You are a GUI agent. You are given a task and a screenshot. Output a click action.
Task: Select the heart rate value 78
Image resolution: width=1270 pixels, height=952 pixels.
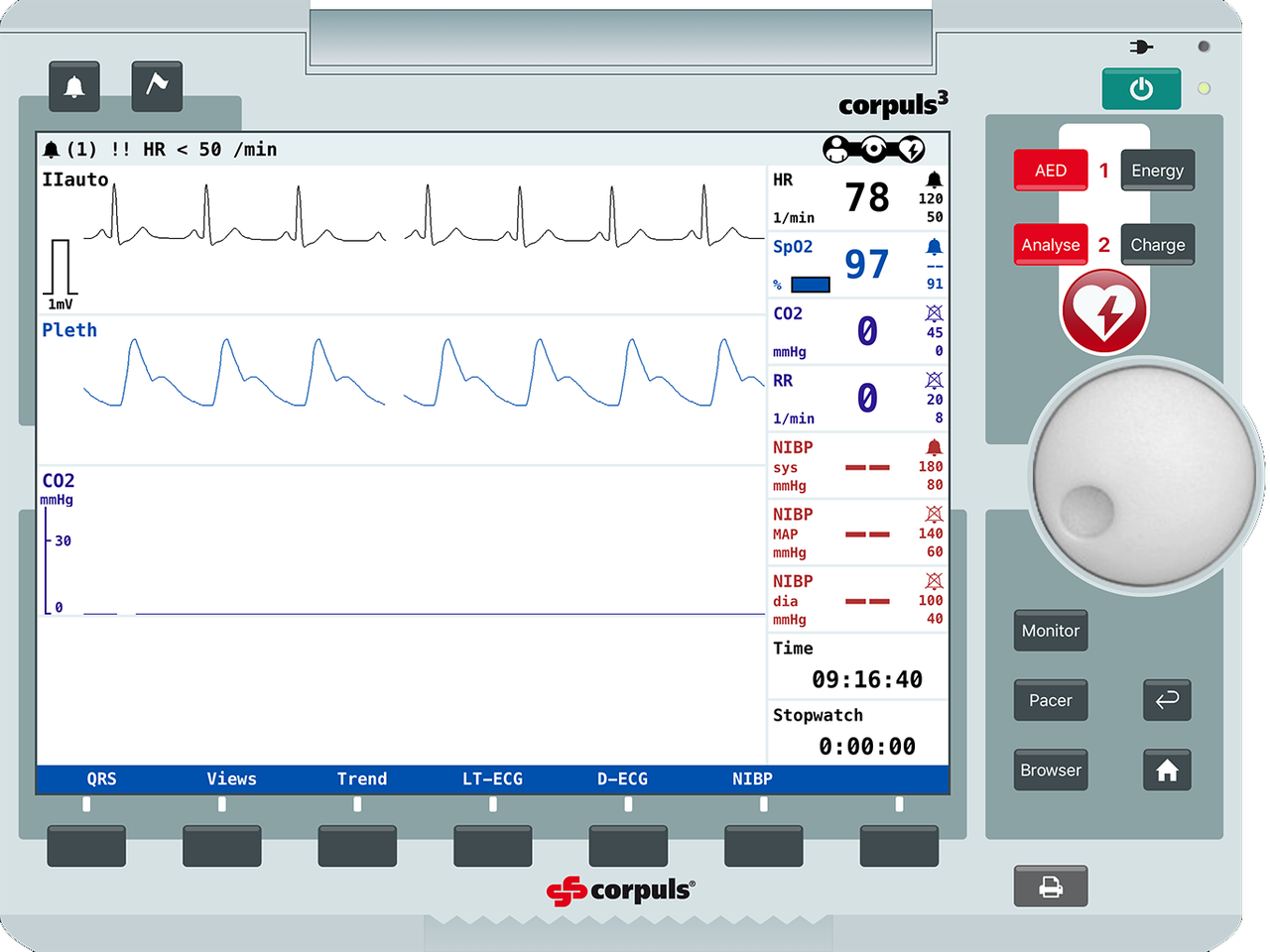[x=867, y=197]
